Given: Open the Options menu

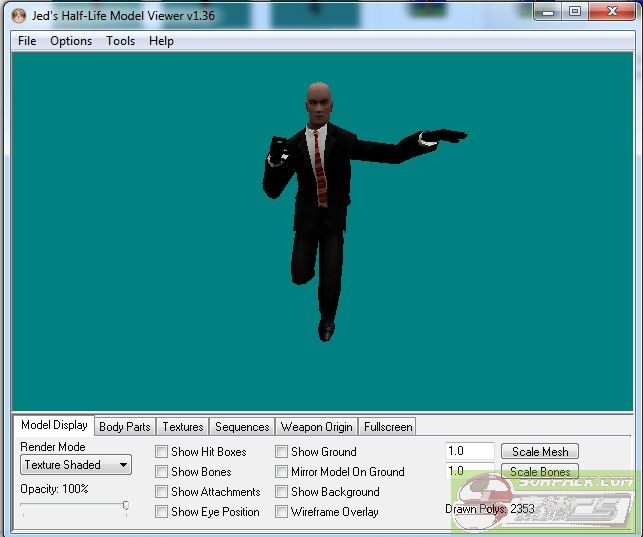Looking at the screenshot, I should pos(71,41).
